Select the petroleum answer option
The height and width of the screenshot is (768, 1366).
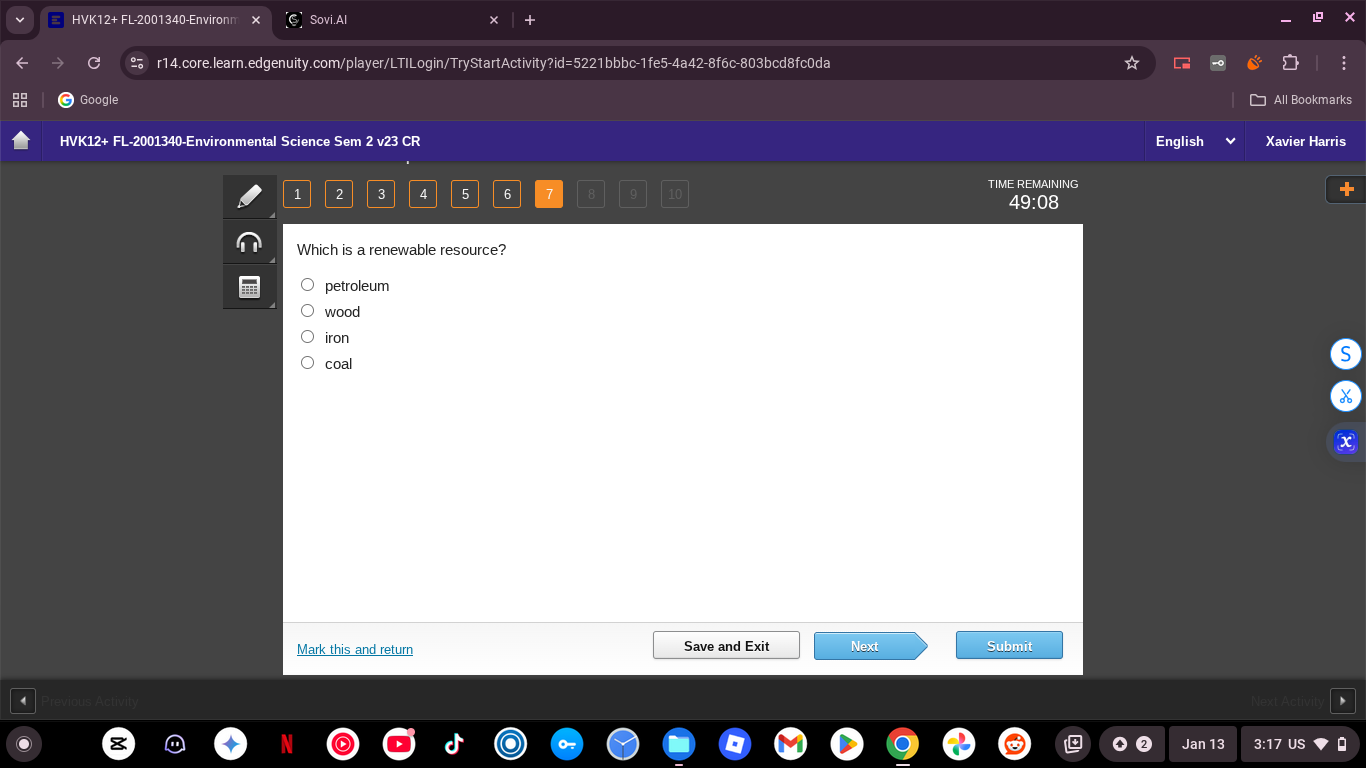(x=308, y=285)
